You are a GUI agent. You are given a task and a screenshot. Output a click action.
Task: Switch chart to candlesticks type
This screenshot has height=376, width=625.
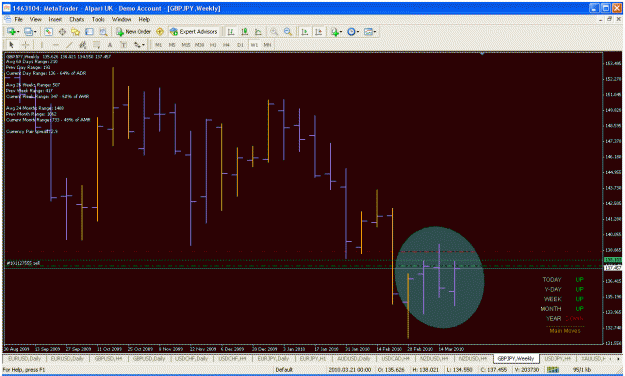244,31
